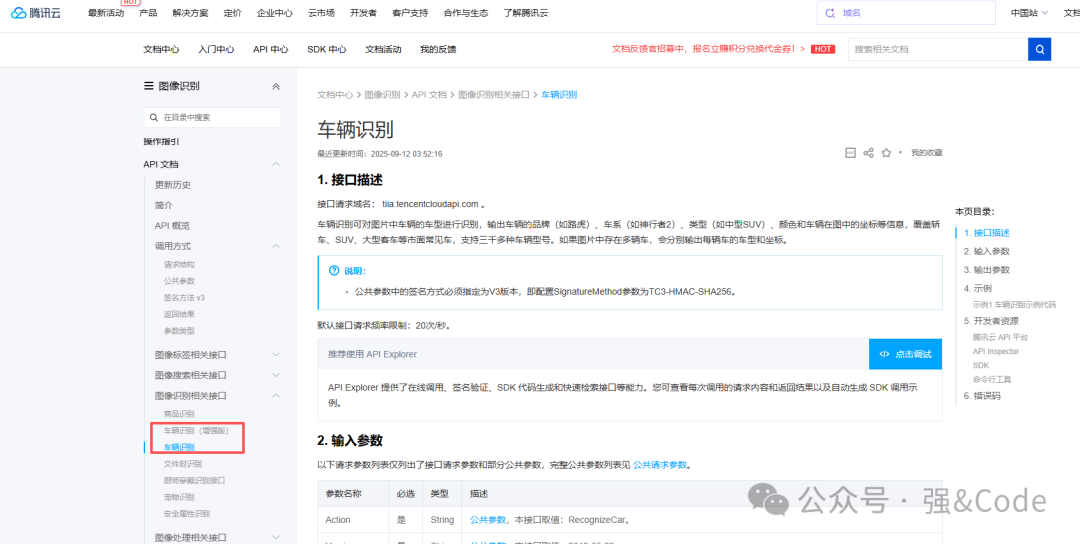Jump to 3. 输出参数 in the page outline
The height and width of the screenshot is (544, 1080).
pos(987,270)
